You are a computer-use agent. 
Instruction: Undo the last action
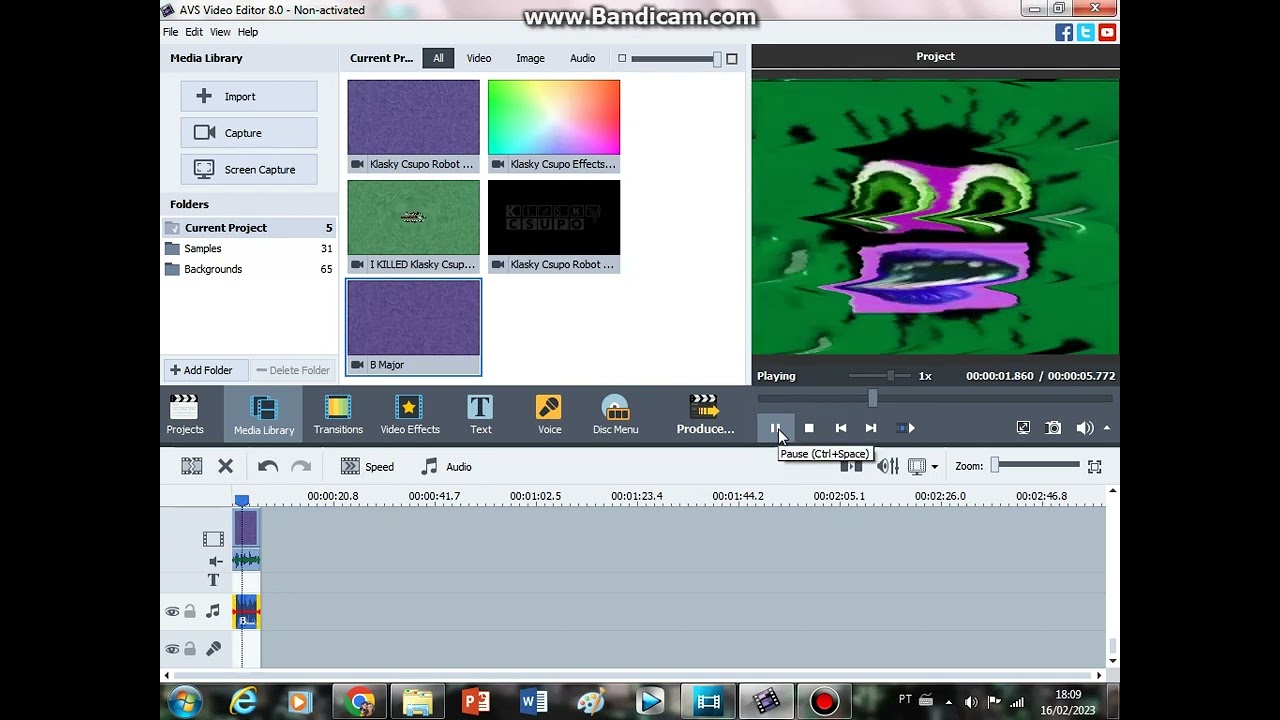point(268,466)
